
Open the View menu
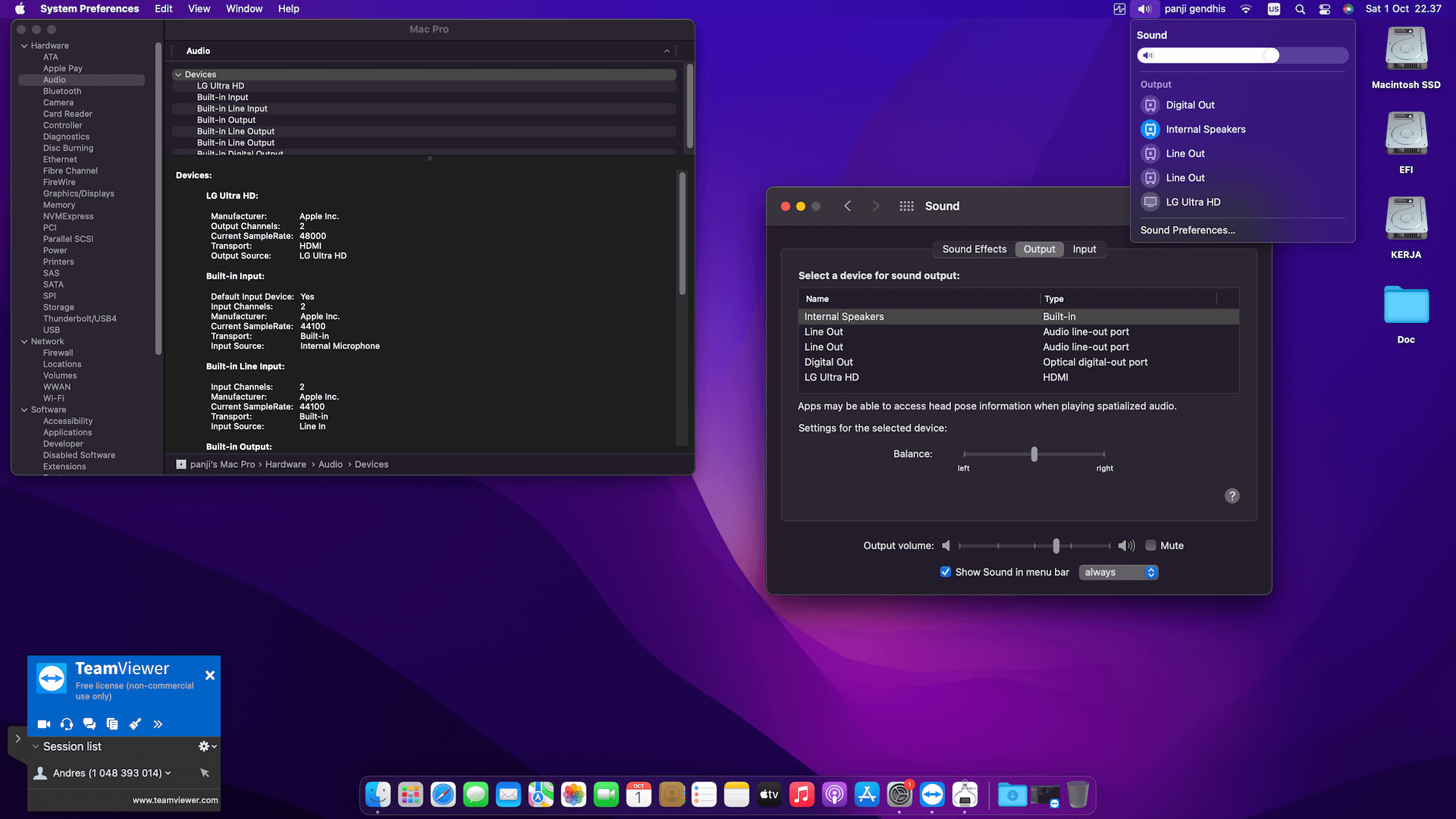199,9
